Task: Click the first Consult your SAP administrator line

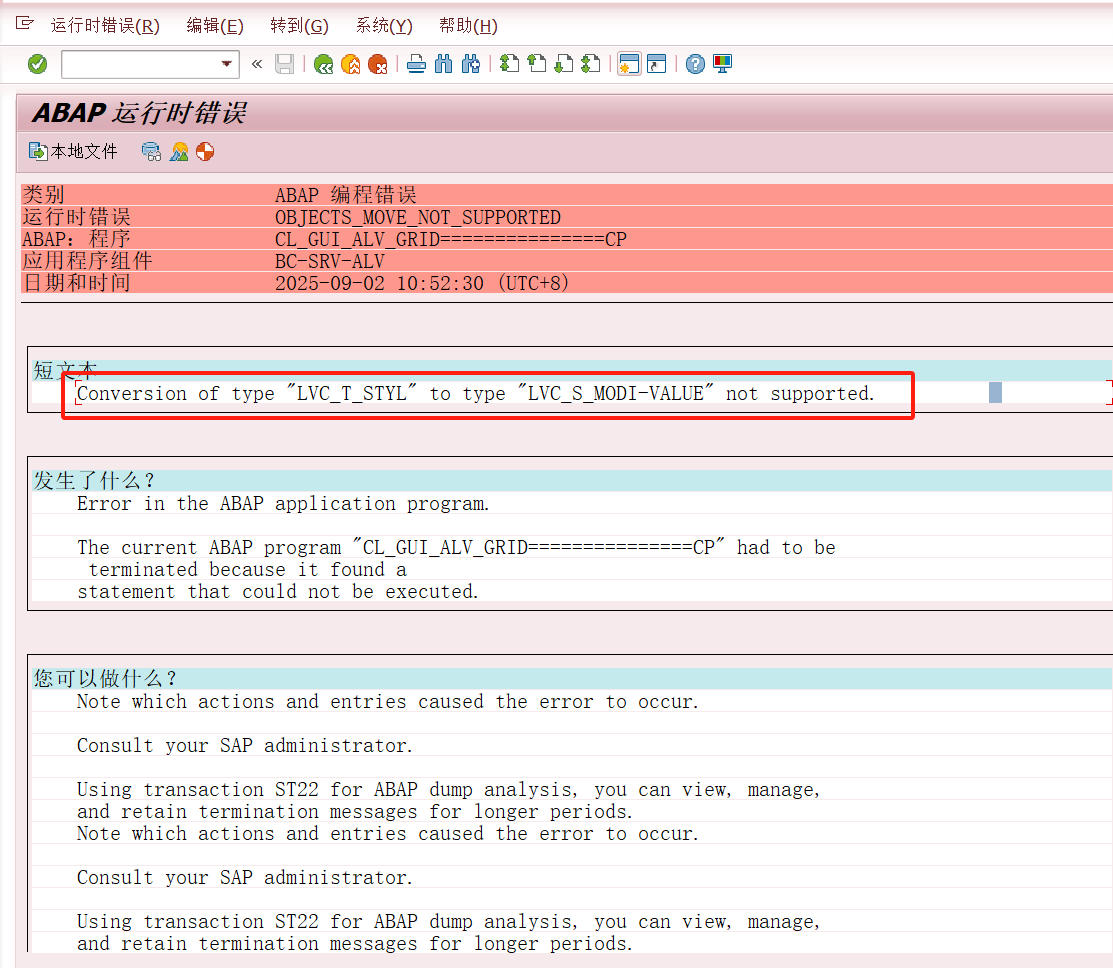Action: tap(245, 745)
